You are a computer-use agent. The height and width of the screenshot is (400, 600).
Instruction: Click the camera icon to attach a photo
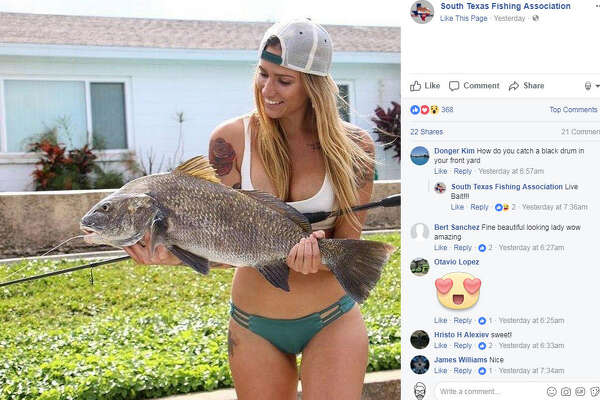(x=566, y=391)
